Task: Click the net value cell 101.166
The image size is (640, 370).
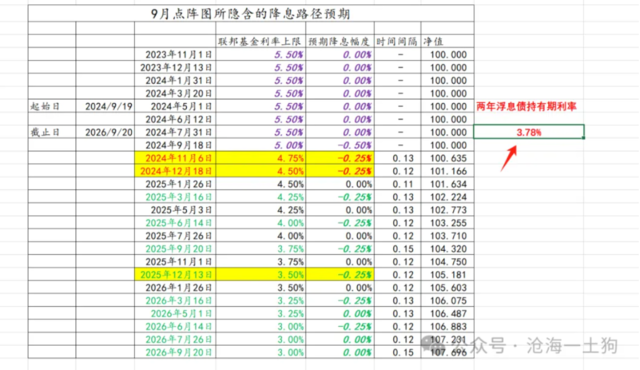Action: tap(447, 171)
